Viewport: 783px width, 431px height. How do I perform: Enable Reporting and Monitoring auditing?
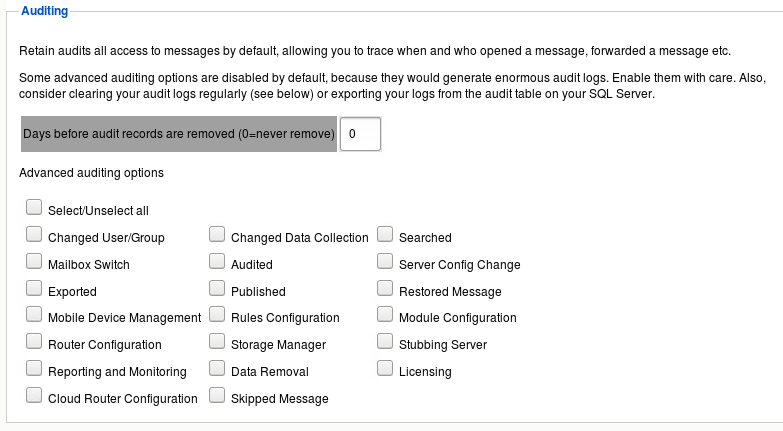tap(34, 369)
